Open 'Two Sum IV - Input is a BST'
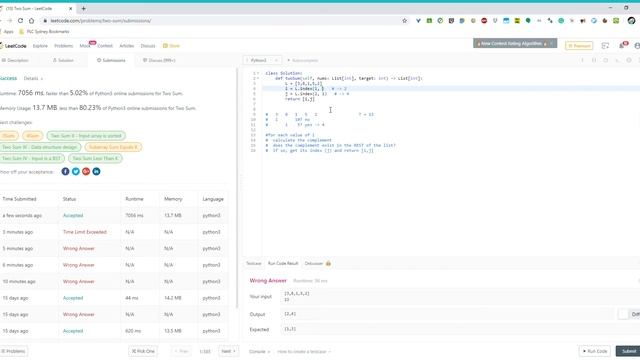The width and height of the screenshot is (640, 360). [x=31, y=158]
